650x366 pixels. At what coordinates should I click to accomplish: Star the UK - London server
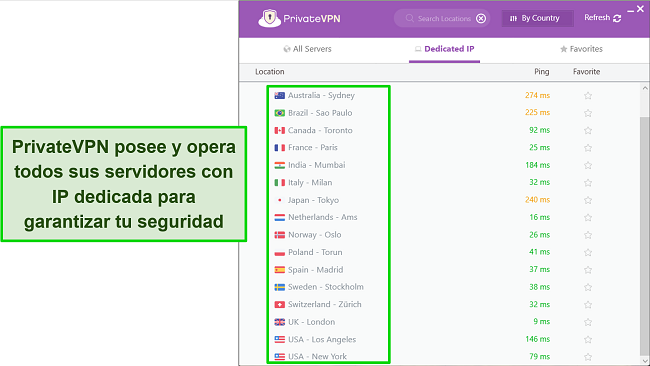(x=587, y=322)
